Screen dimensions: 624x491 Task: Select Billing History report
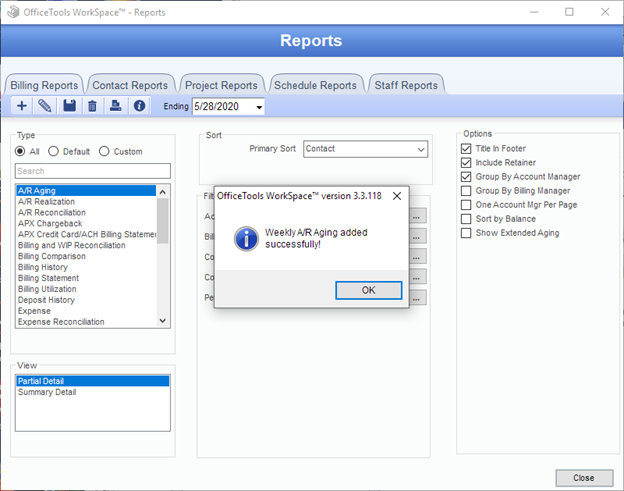point(86,267)
